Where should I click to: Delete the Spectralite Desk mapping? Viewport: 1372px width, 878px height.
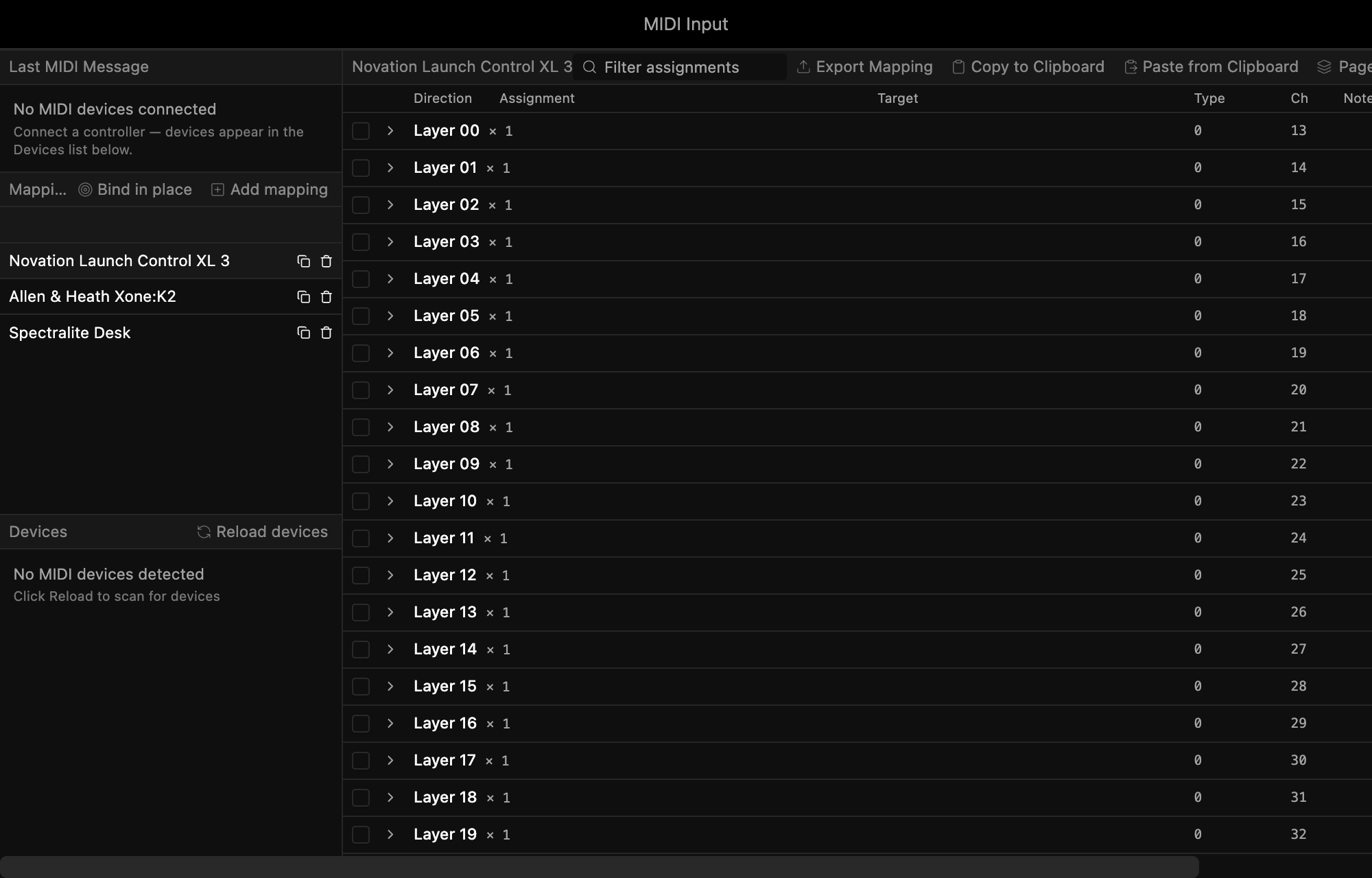327,333
